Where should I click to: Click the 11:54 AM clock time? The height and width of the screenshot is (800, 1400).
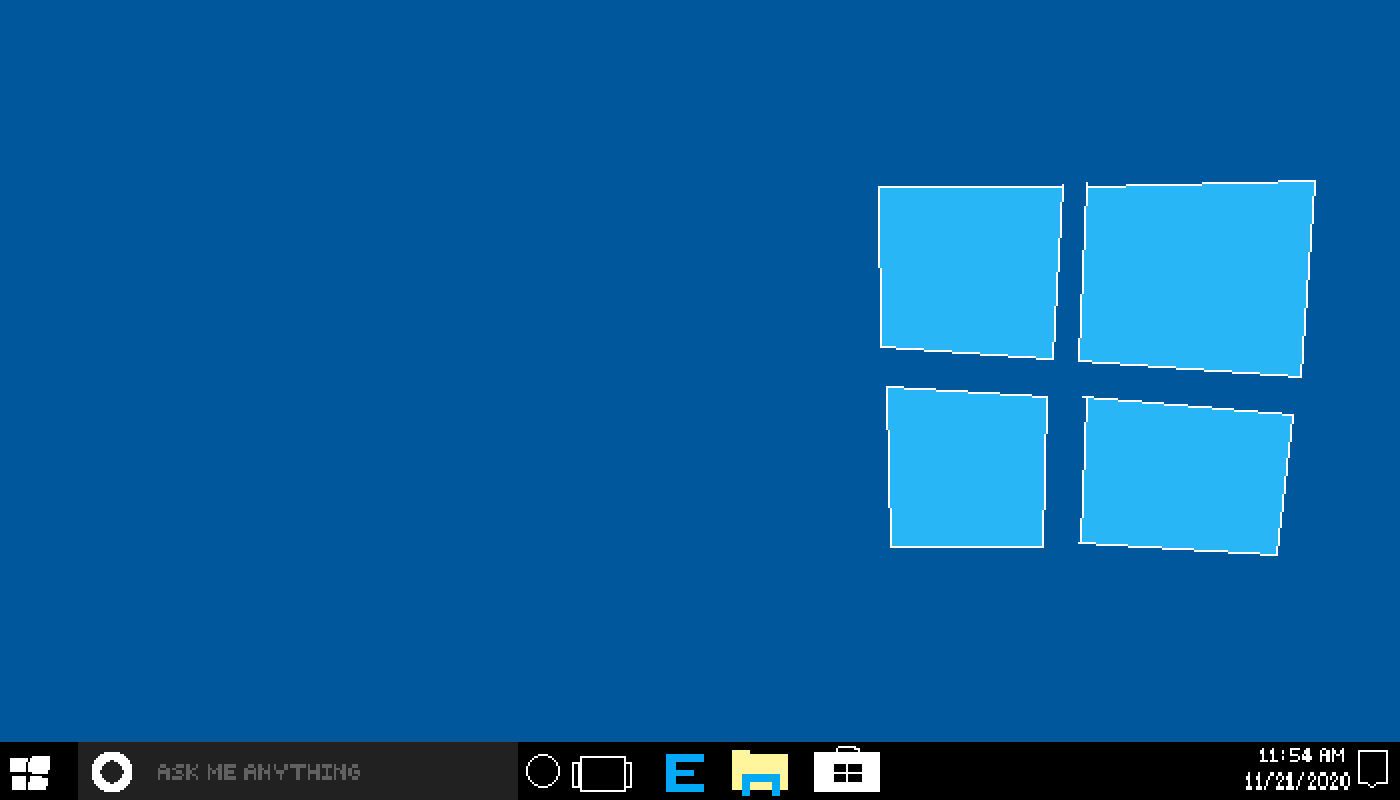pyautogui.click(x=1301, y=756)
